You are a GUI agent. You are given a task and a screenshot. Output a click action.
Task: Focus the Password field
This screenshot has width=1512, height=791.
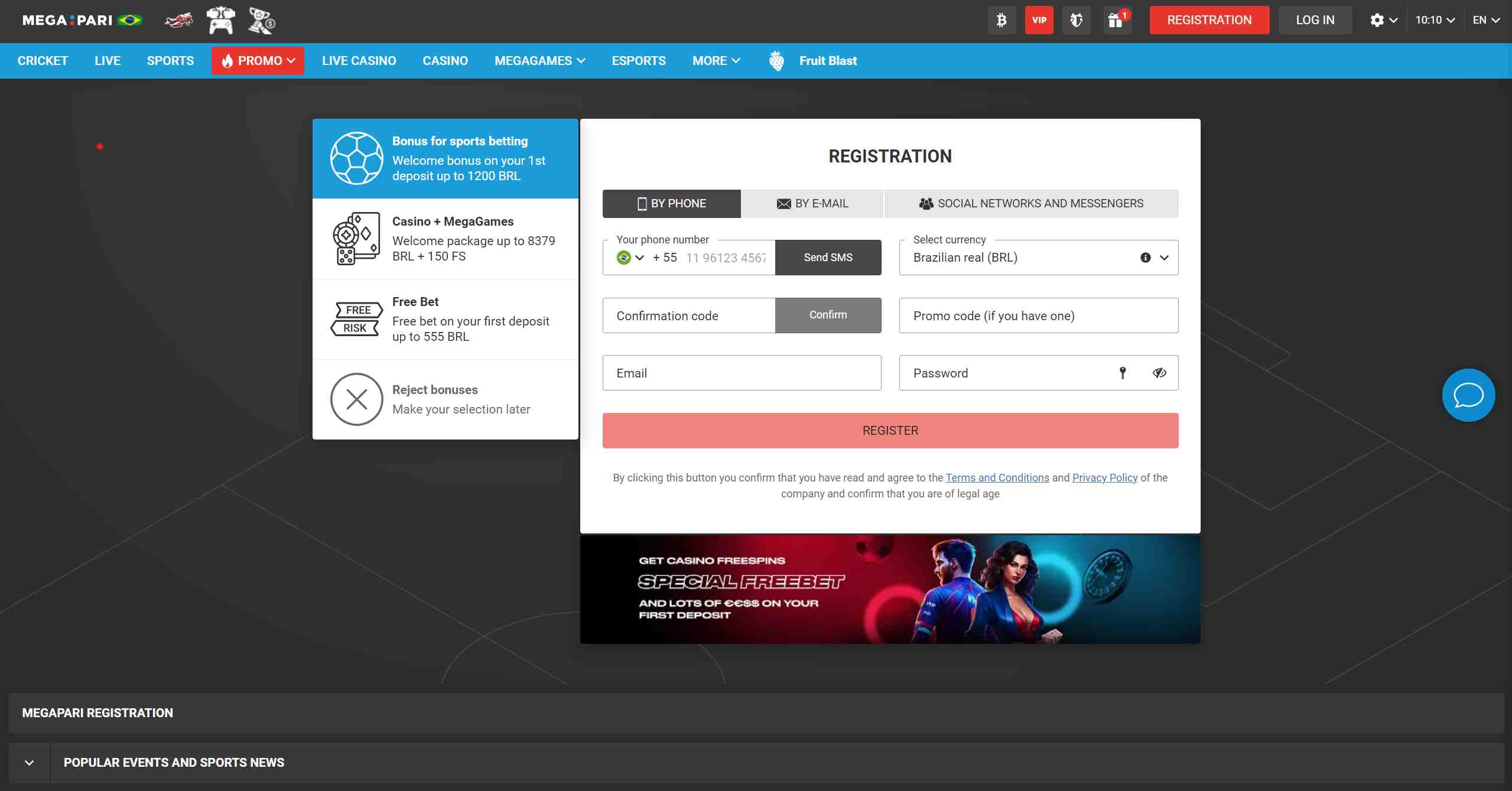point(1039,373)
